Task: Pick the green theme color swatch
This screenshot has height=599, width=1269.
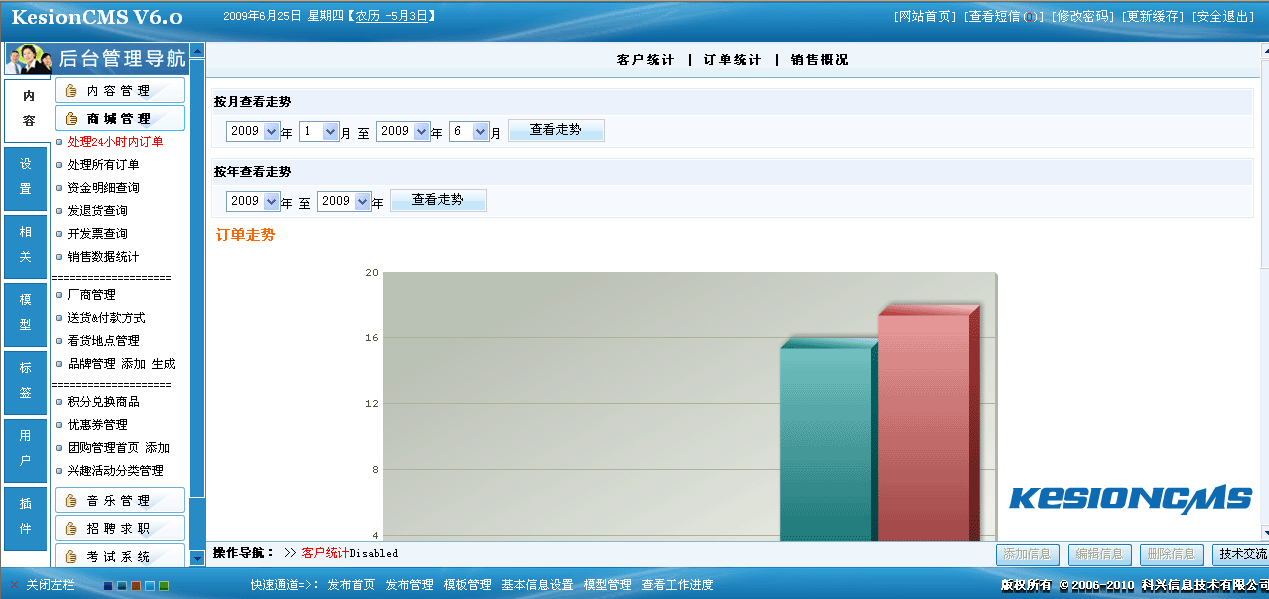Action: point(164,586)
